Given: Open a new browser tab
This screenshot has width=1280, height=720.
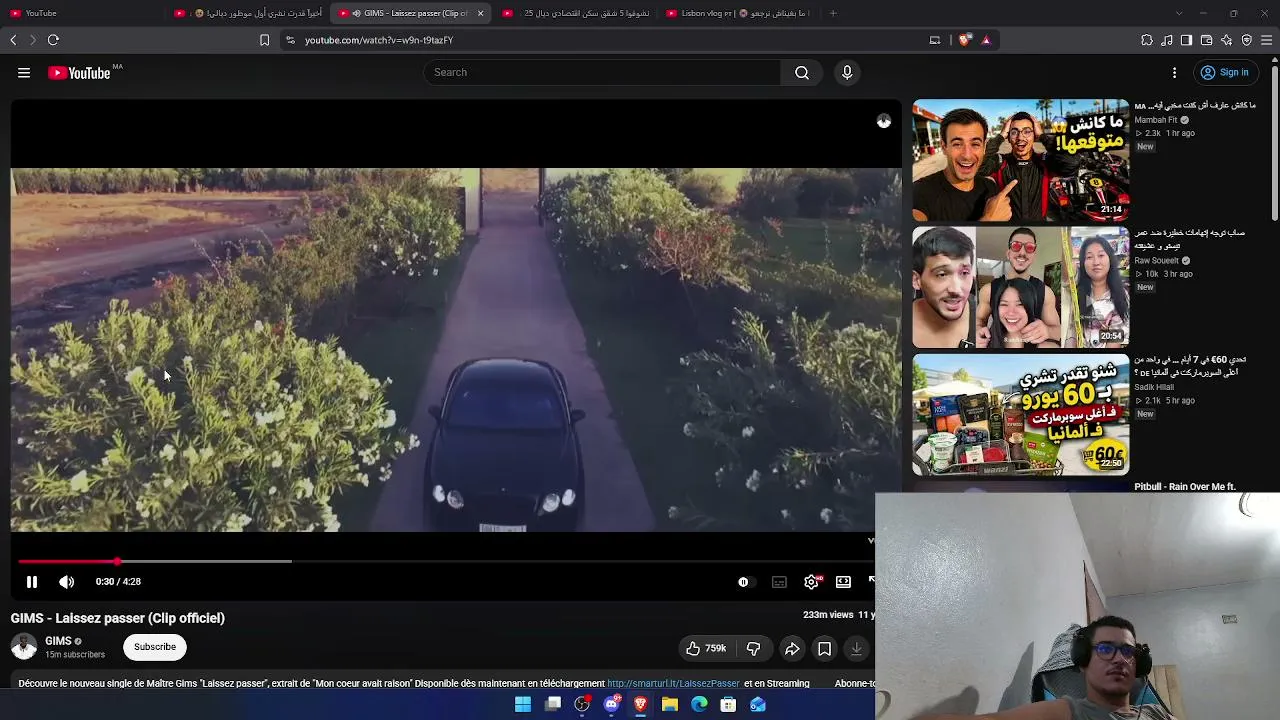Looking at the screenshot, I should (833, 13).
